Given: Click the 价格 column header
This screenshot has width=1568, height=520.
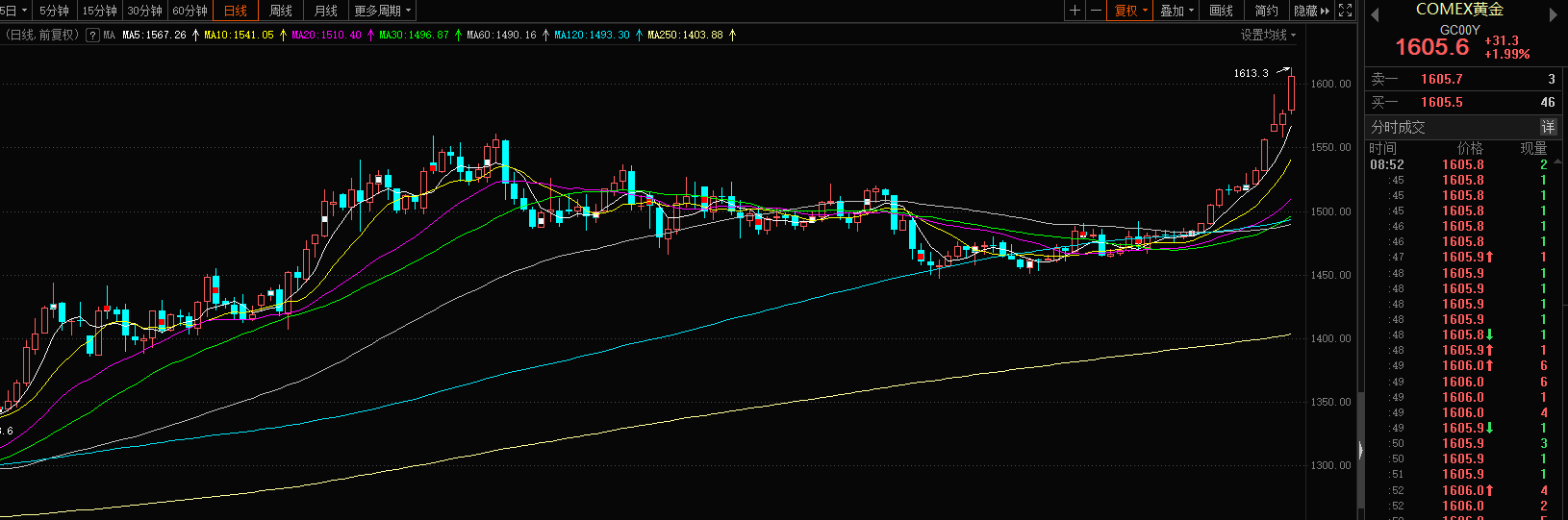Looking at the screenshot, I should (x=1470, y=148).
